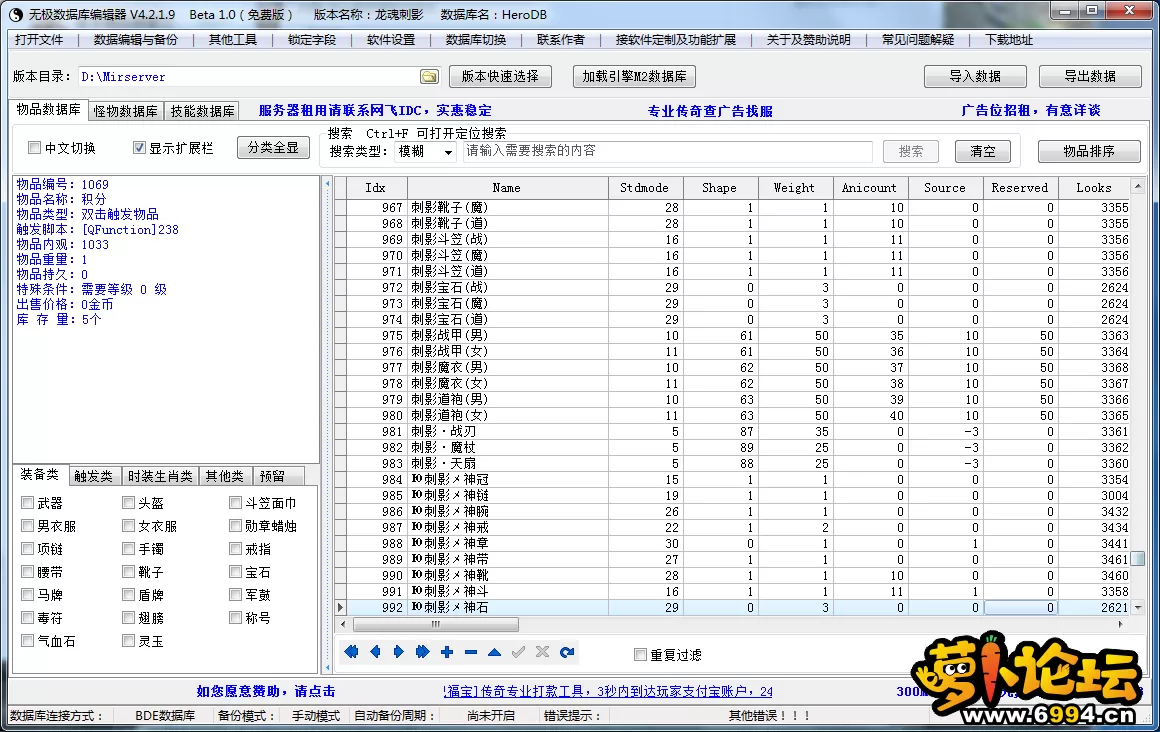Screen dimensions: 1160x732
Task: Open the 打开文件 menu
Action: coord(39,39)
